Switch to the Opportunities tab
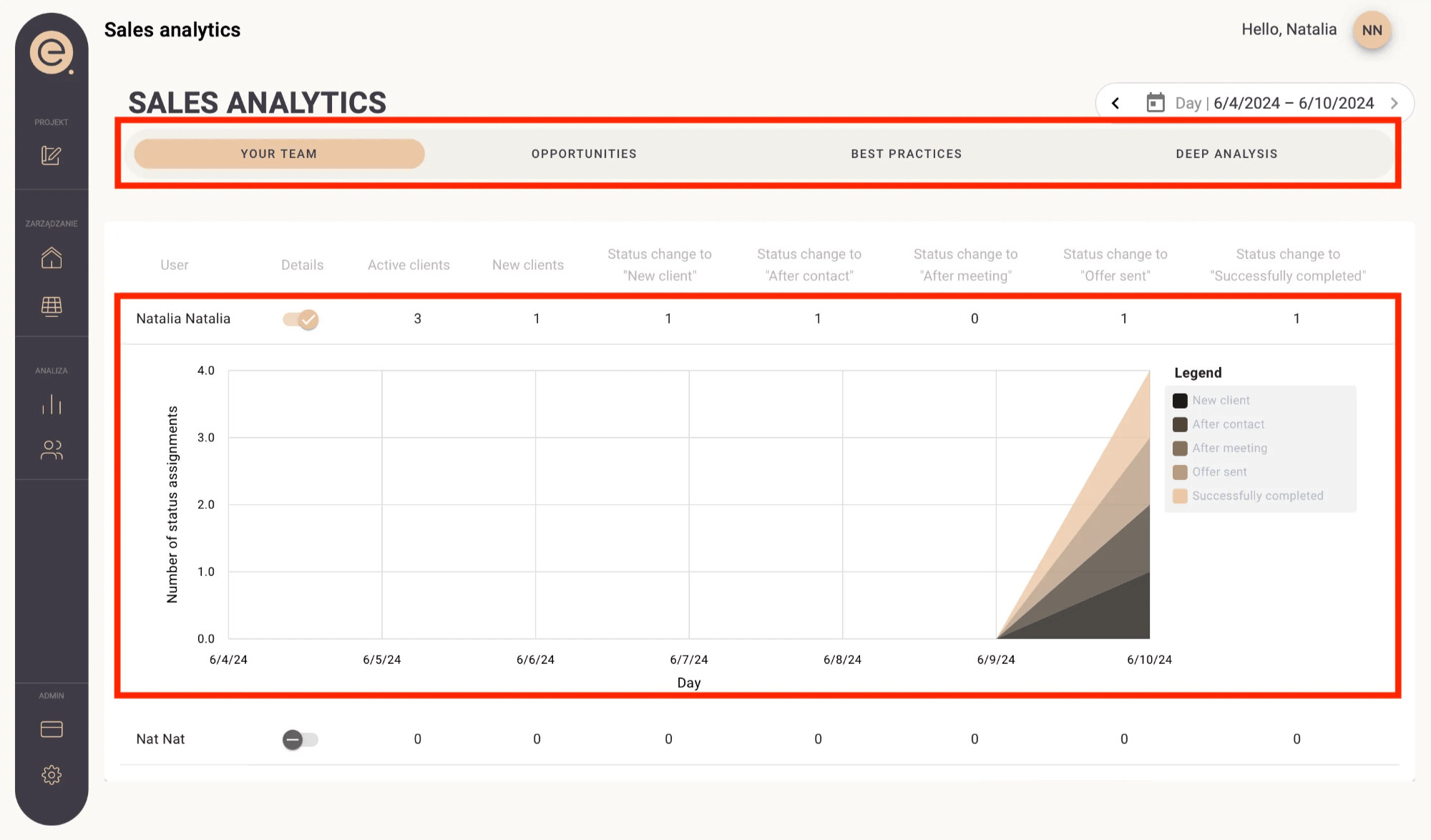Image resolution: width=1431 pixels, height=840 pixels. [584, 154]
